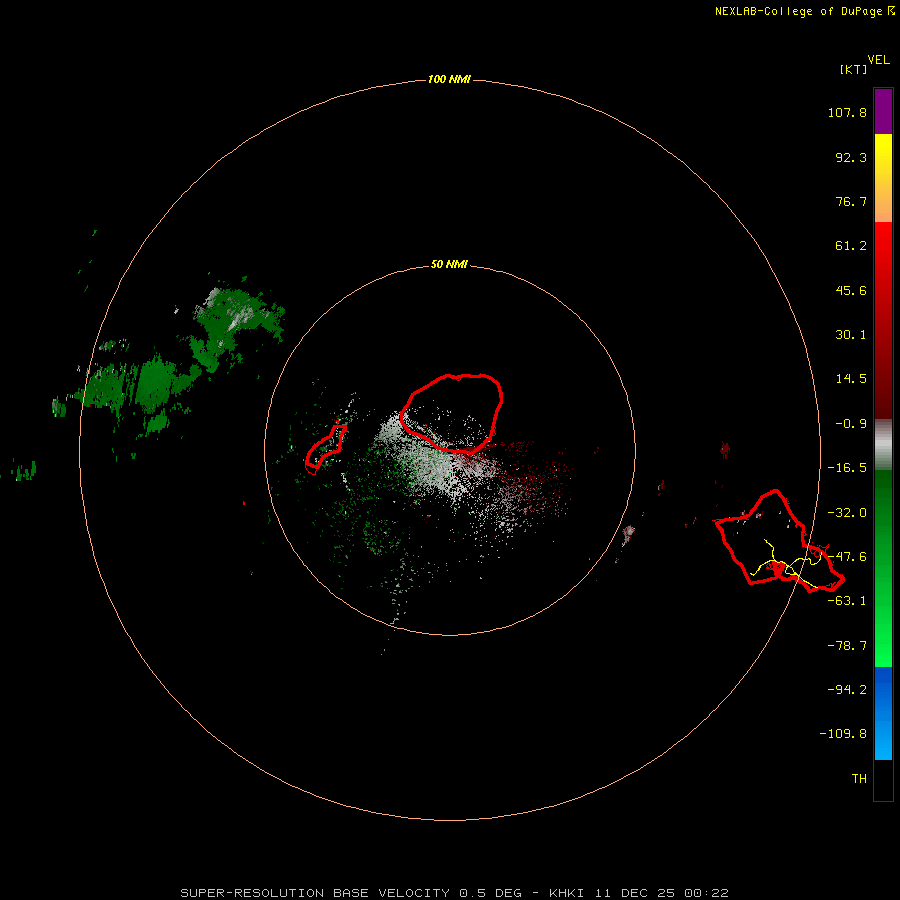
Task: Click the blue segment of the color bar
Action: pyautogui.click(x=883, y=713)
